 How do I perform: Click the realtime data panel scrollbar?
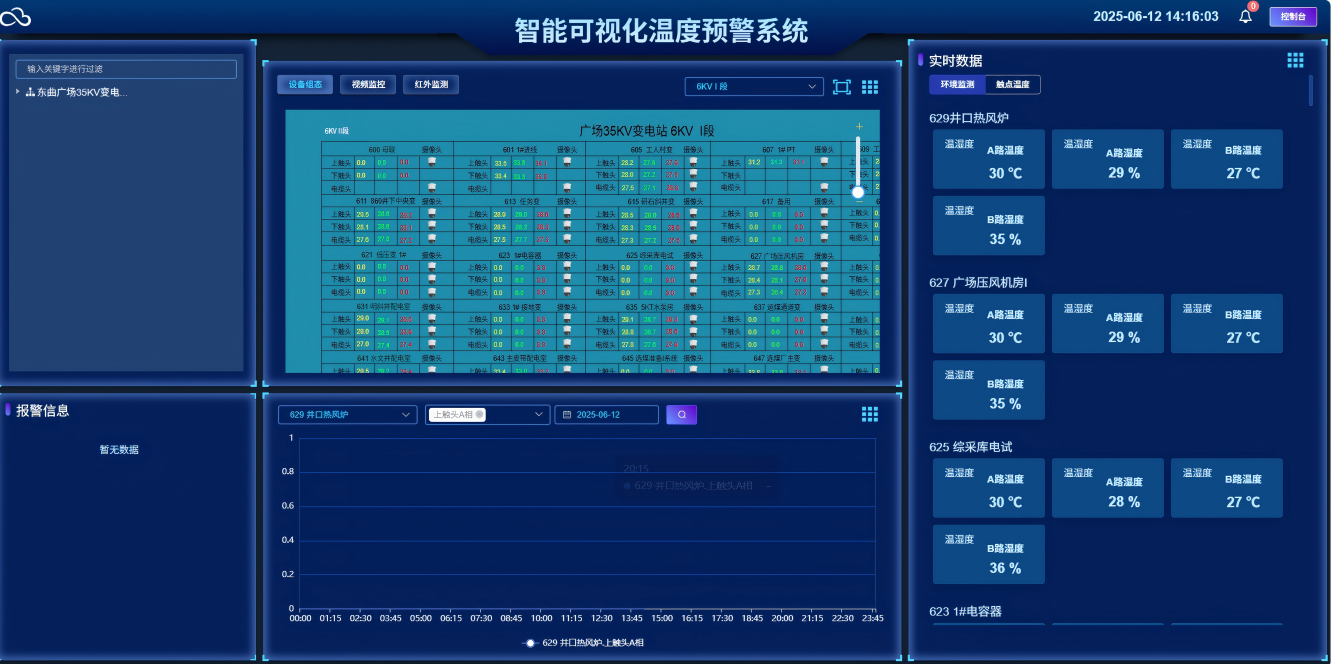click(1311, 90)
